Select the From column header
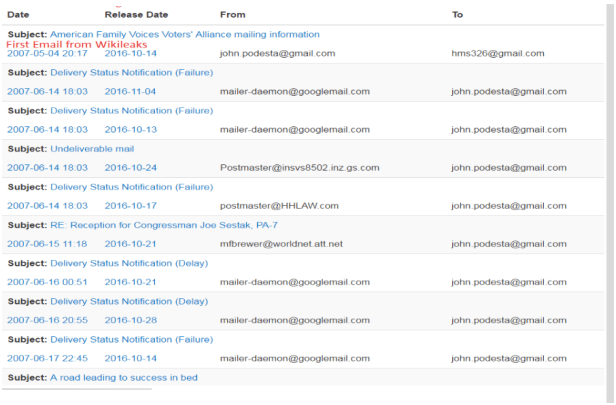616x405 pixels. click(232, 15)
